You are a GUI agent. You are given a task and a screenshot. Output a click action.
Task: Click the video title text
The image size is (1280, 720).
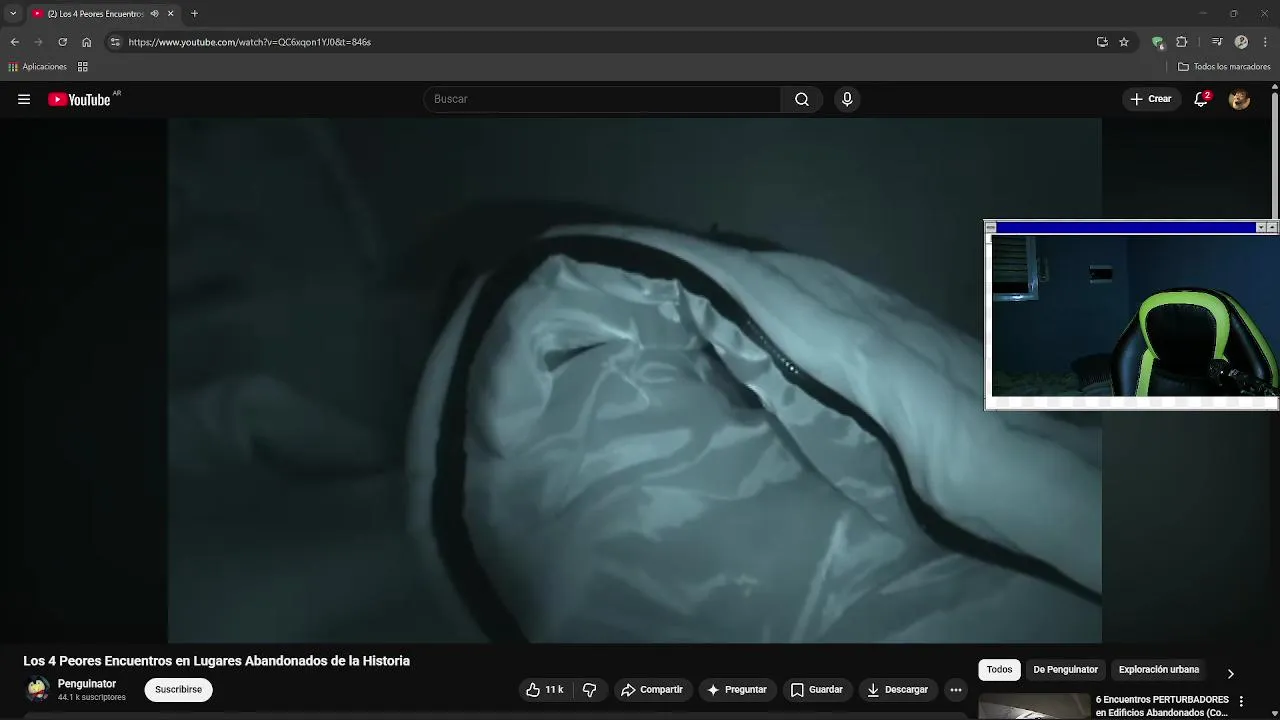click(x=217, y=661)
